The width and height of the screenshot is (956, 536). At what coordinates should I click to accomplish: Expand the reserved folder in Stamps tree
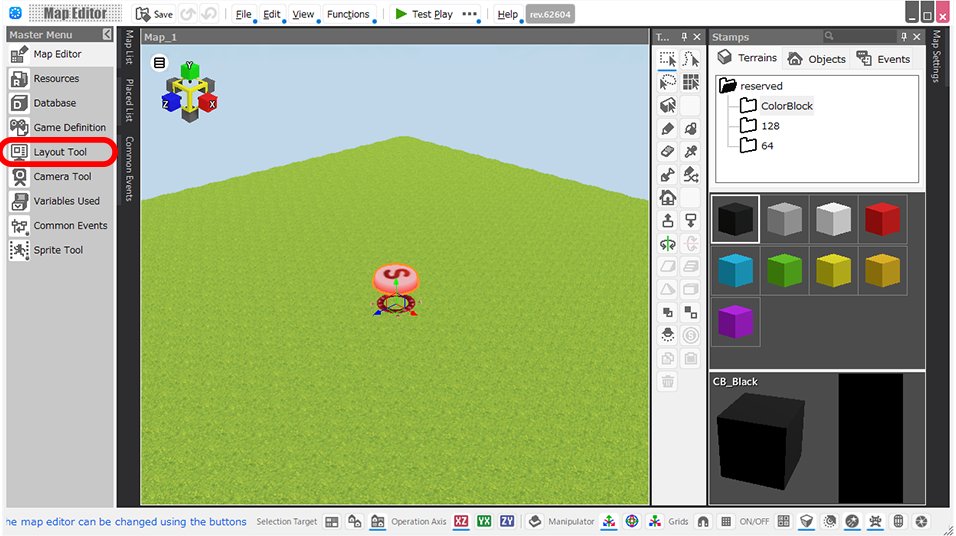coord(727,86)
